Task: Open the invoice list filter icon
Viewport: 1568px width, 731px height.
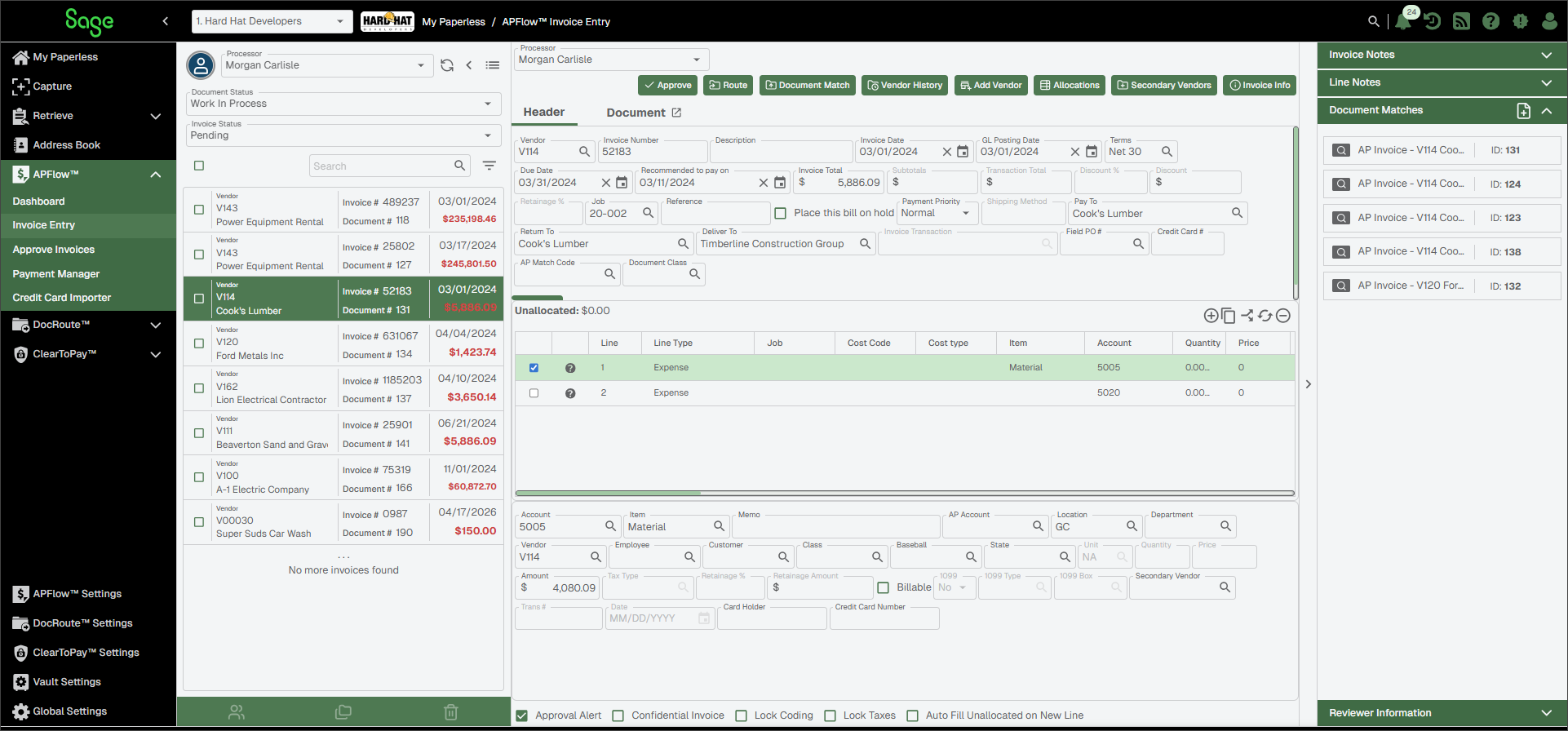Action: 489,166
